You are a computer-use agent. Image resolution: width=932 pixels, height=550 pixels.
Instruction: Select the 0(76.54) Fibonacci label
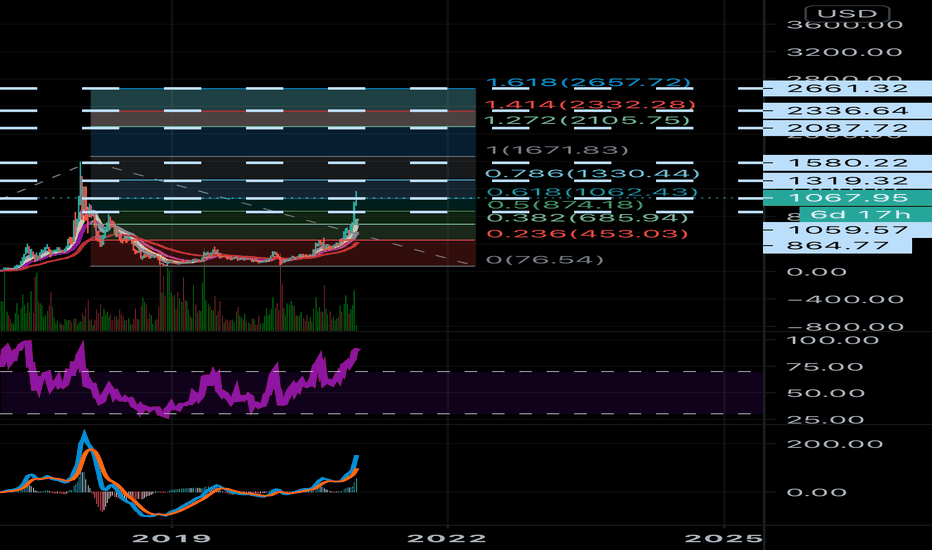544,259
